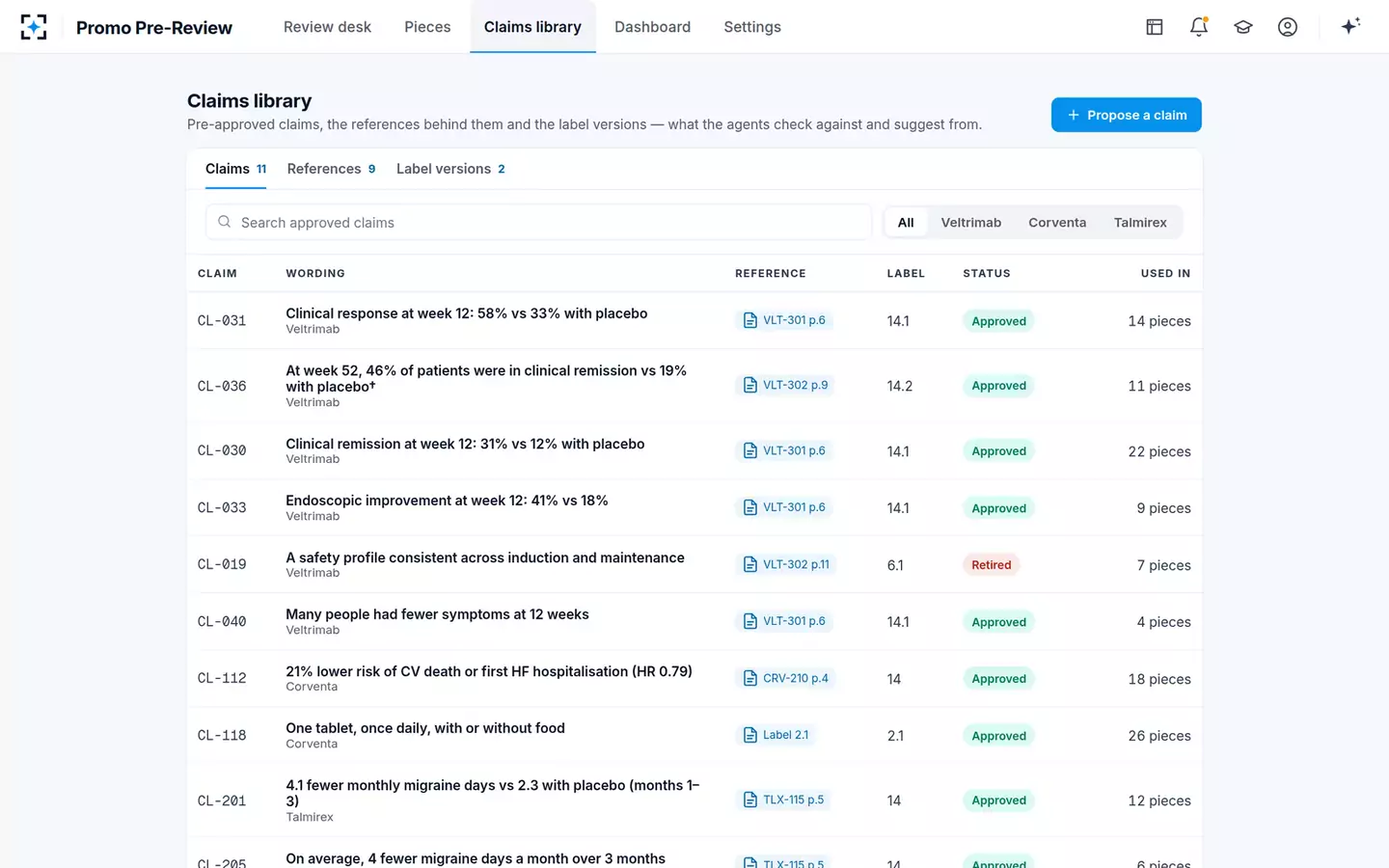Filter claims by Veltrimab
This screenshot has width=1389, height=868.
(970, 223)
